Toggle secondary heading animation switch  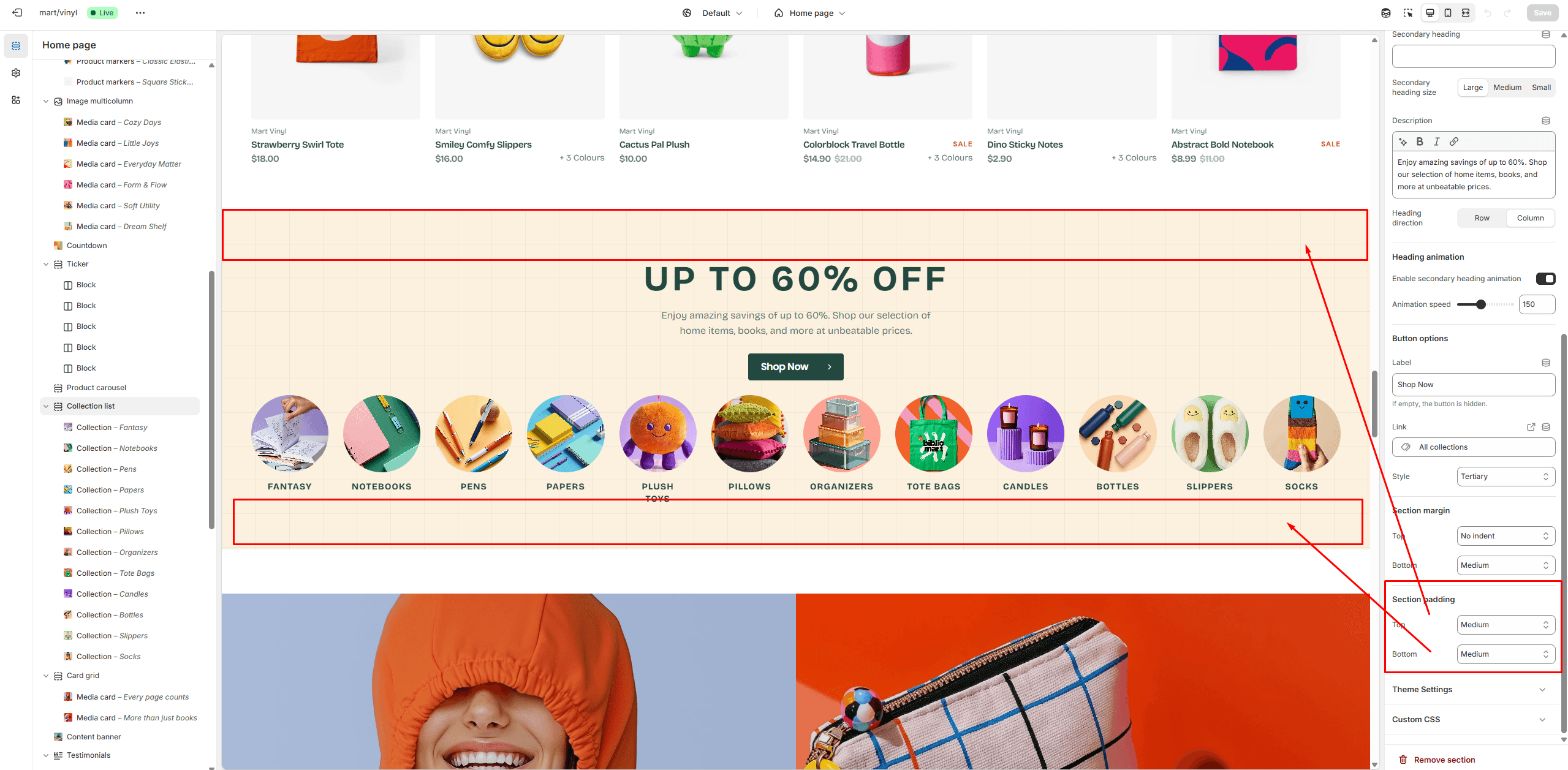coord(1545,279)
